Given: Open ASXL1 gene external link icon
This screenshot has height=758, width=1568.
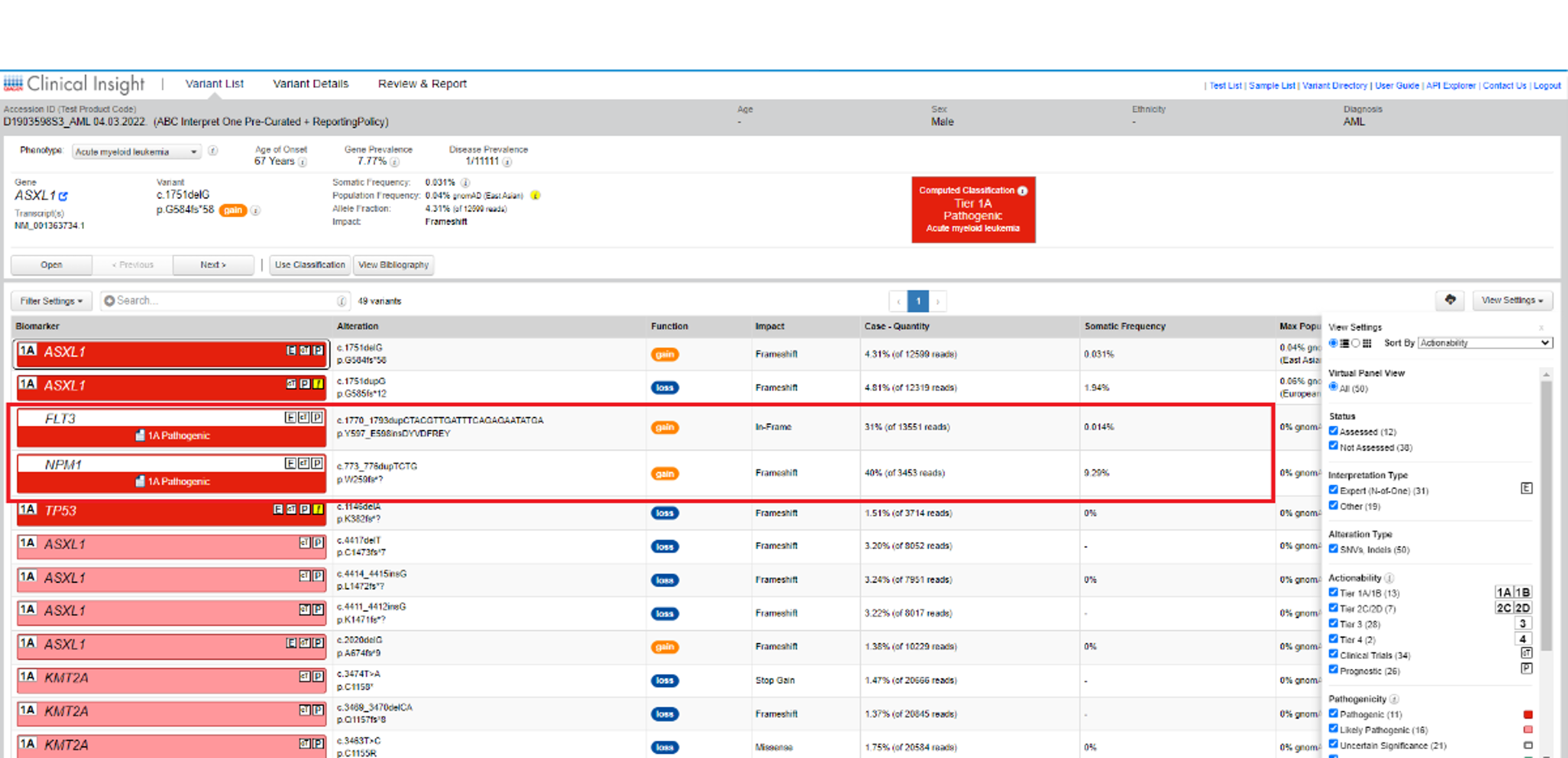Looking at the screenshot, I should pyautogui.click(x=63, y=196).
